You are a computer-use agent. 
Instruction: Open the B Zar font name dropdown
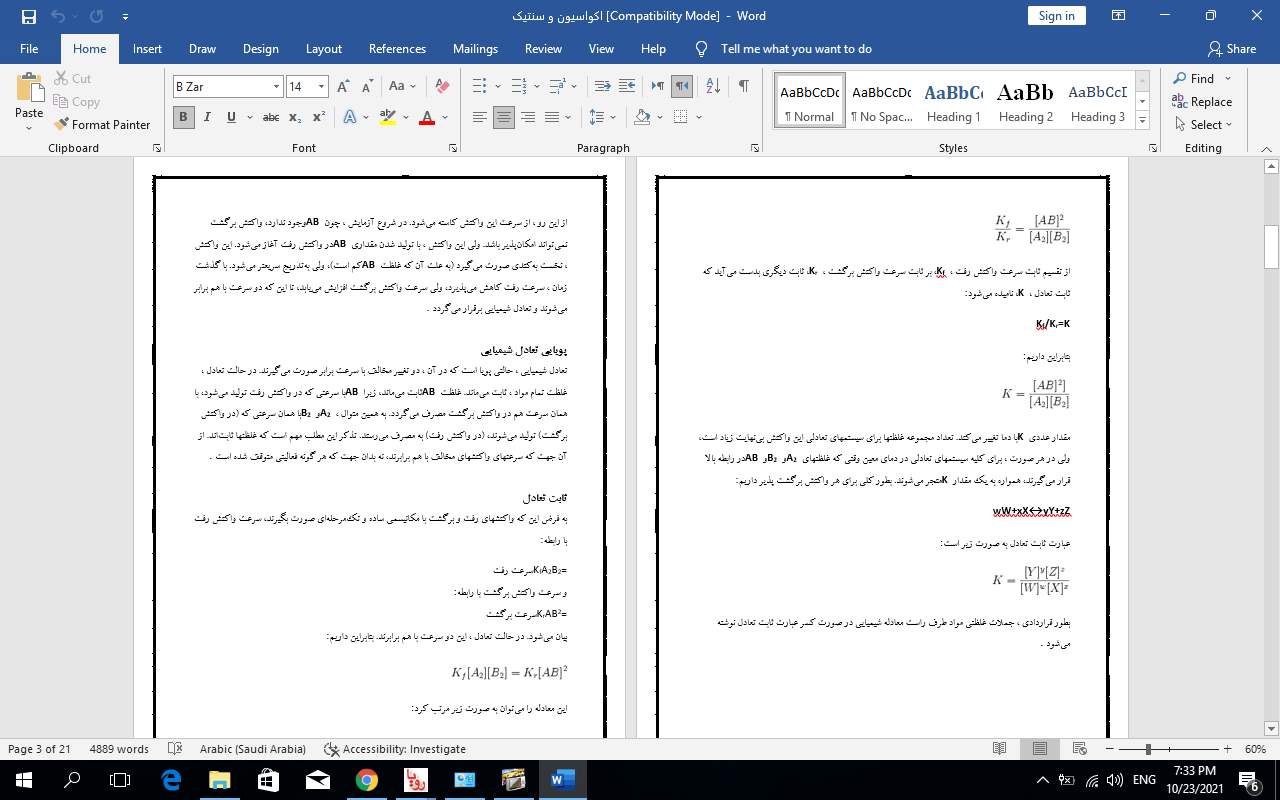pos(276,87)
